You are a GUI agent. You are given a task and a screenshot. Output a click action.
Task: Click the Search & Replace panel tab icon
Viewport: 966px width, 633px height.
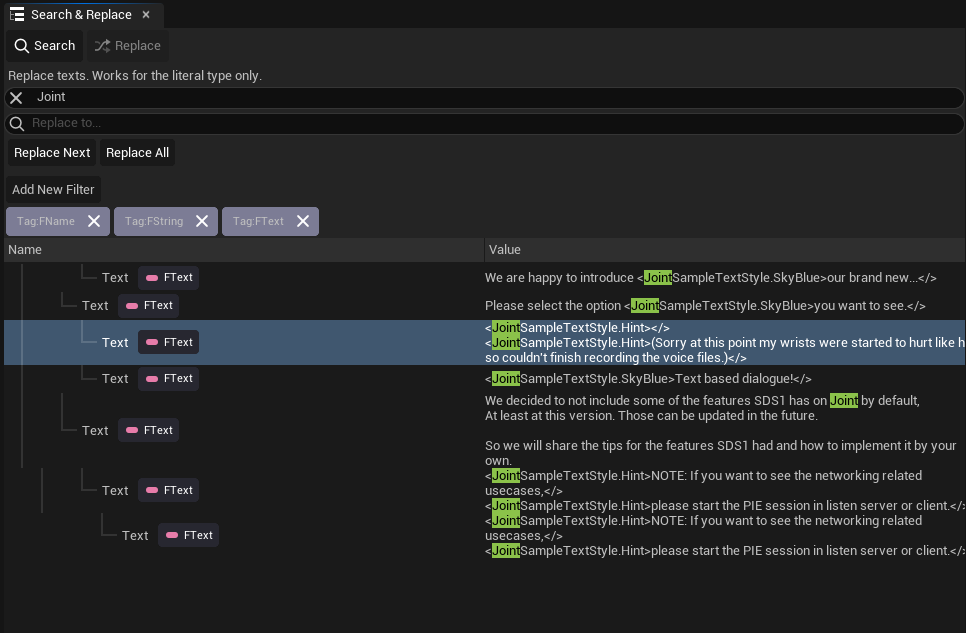[x=17, y=14]
